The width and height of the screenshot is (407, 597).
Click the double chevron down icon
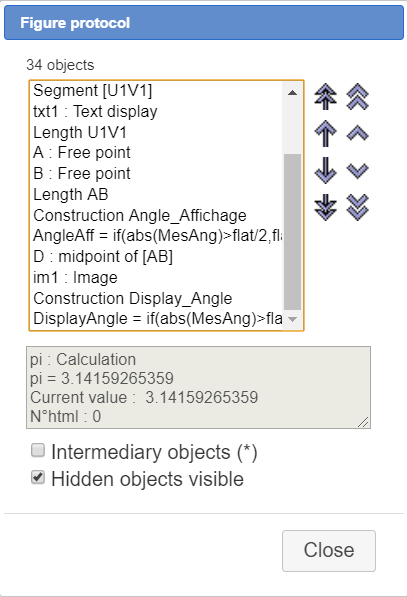358,208
